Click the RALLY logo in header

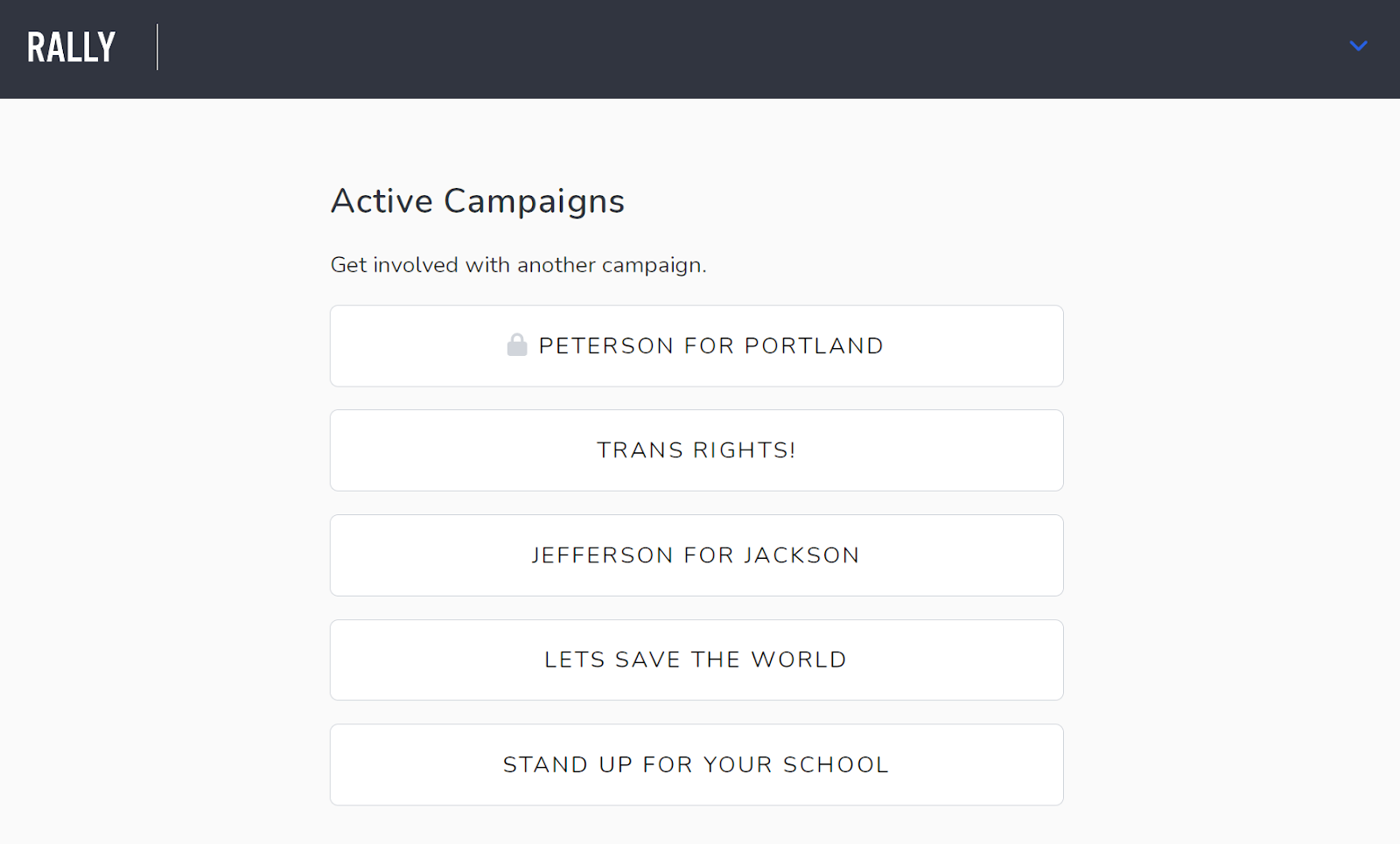(71, 47)
